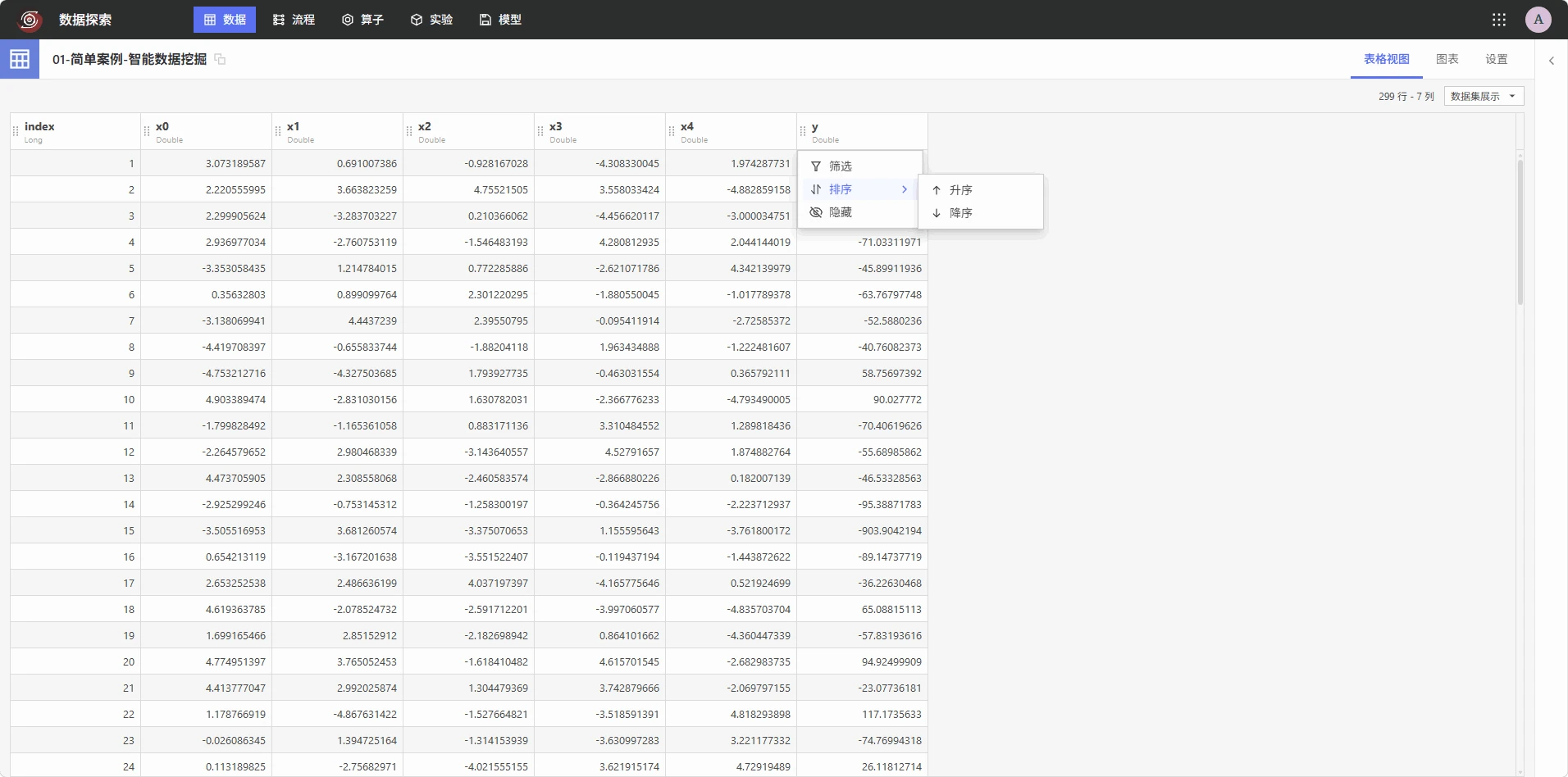Choose 隐藏 to hide column y
Image resolution: width=1568 pixels, height=777 pixels.
(x=858, y=212)
